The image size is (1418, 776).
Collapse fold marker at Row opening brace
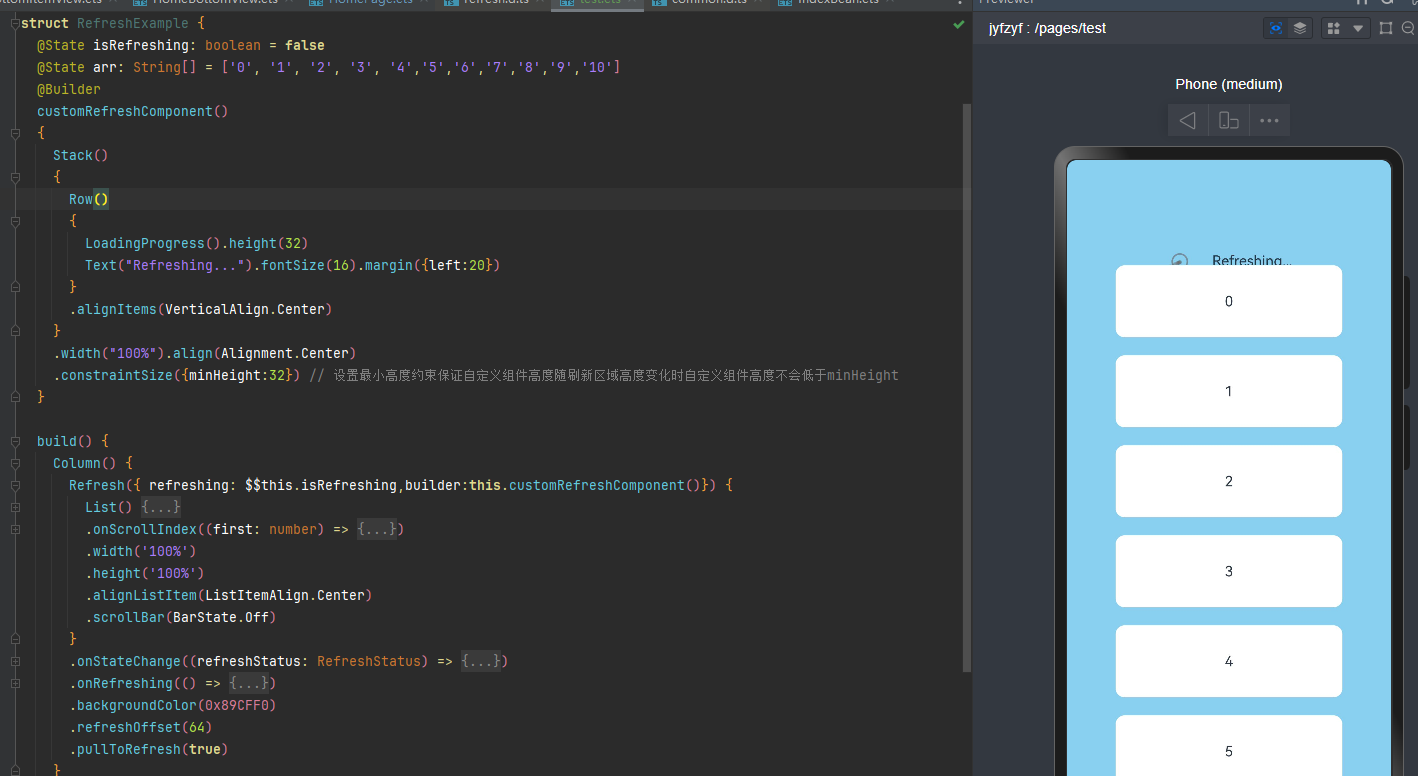coord(15,221)
